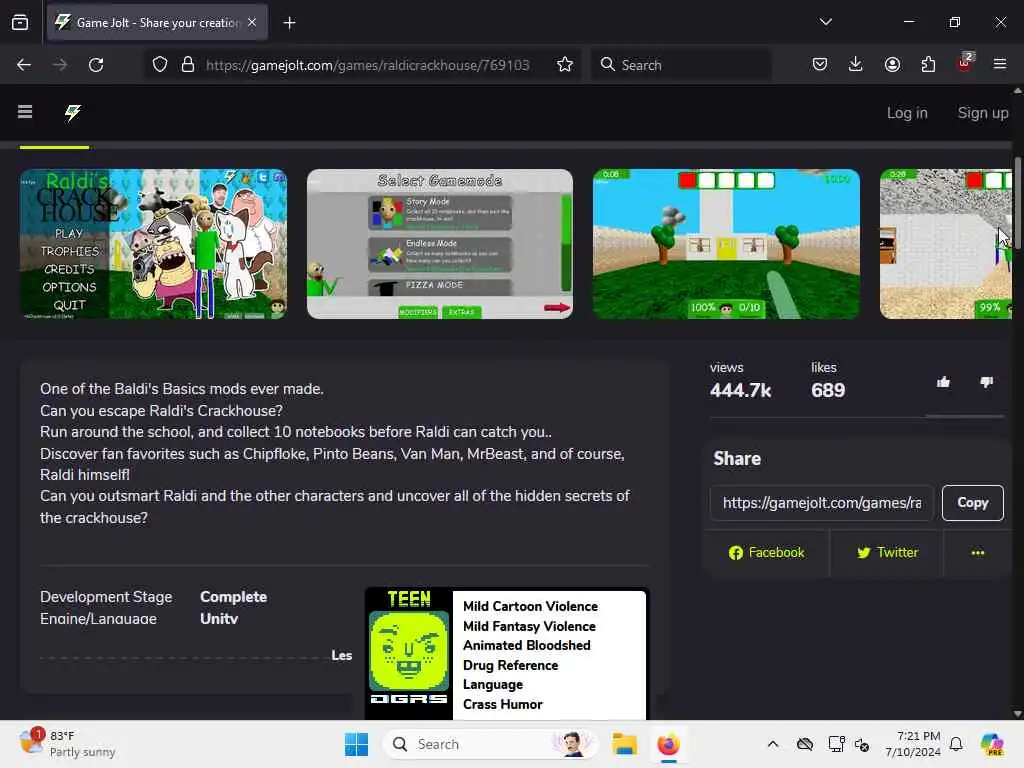Click the TEEN rating face image

click(409, 650)
